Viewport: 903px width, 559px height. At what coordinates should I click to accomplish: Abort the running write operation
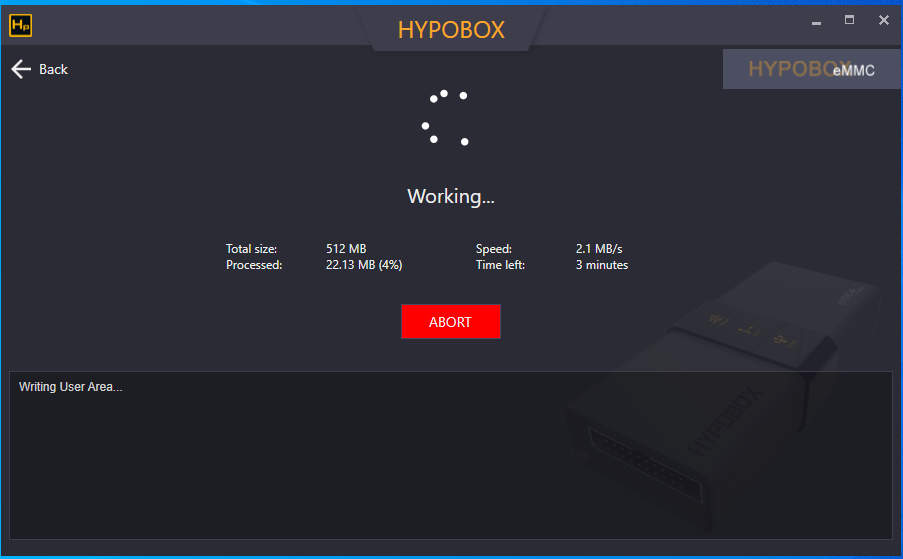click(x=450, y=321)
